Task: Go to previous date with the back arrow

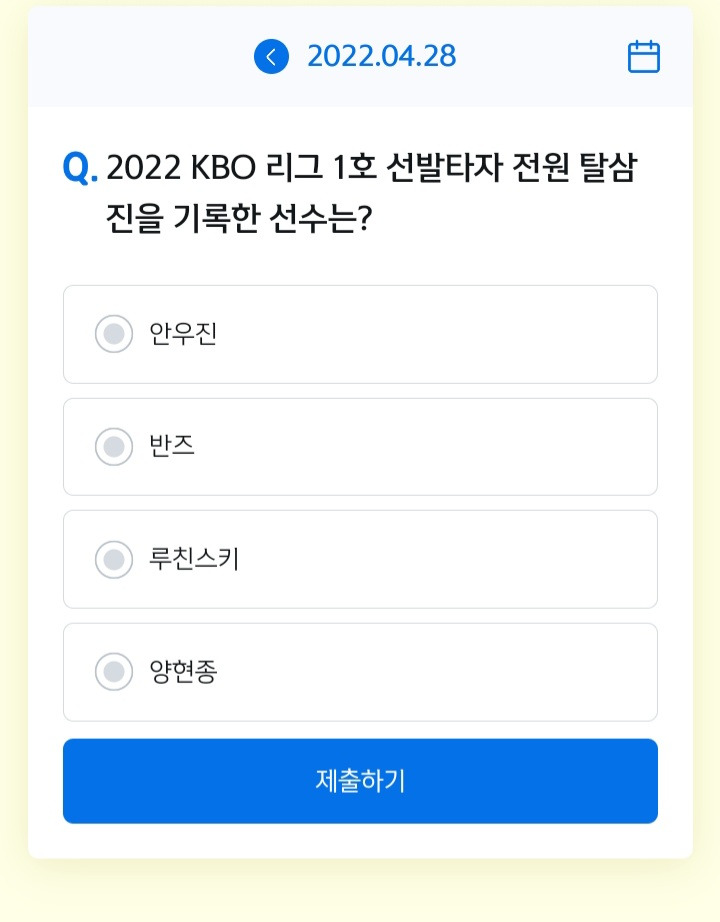Action: pos(271,57)
